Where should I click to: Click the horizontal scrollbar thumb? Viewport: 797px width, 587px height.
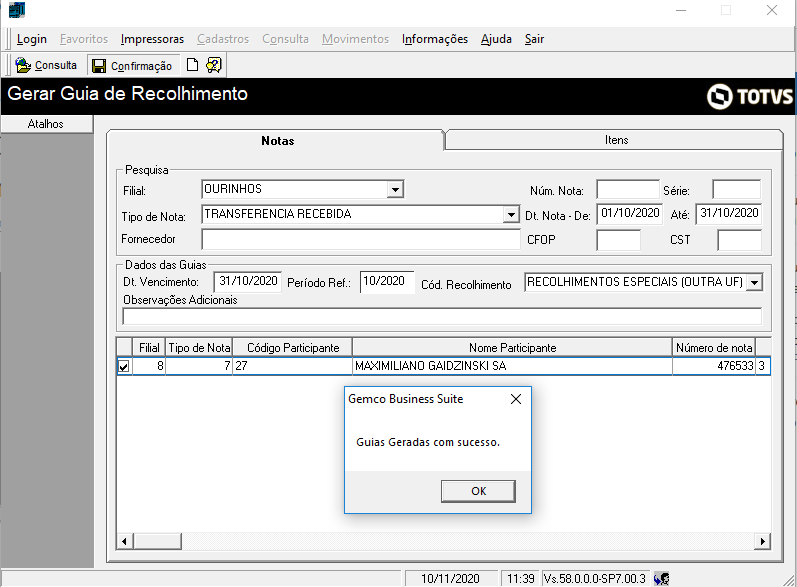(x=158, y=541)
